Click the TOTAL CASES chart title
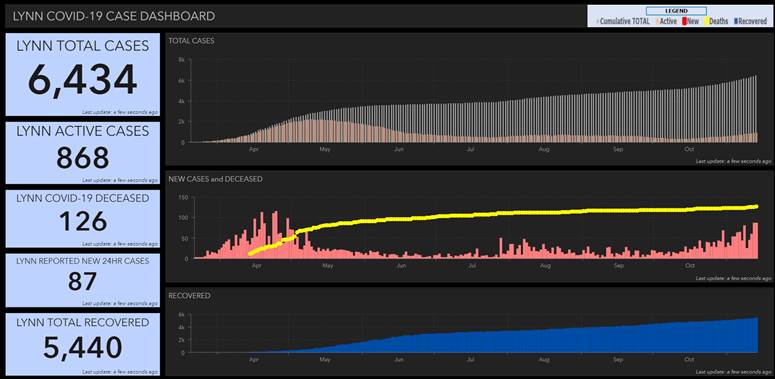Screen dimensions: 775x379 coord(191,41)
